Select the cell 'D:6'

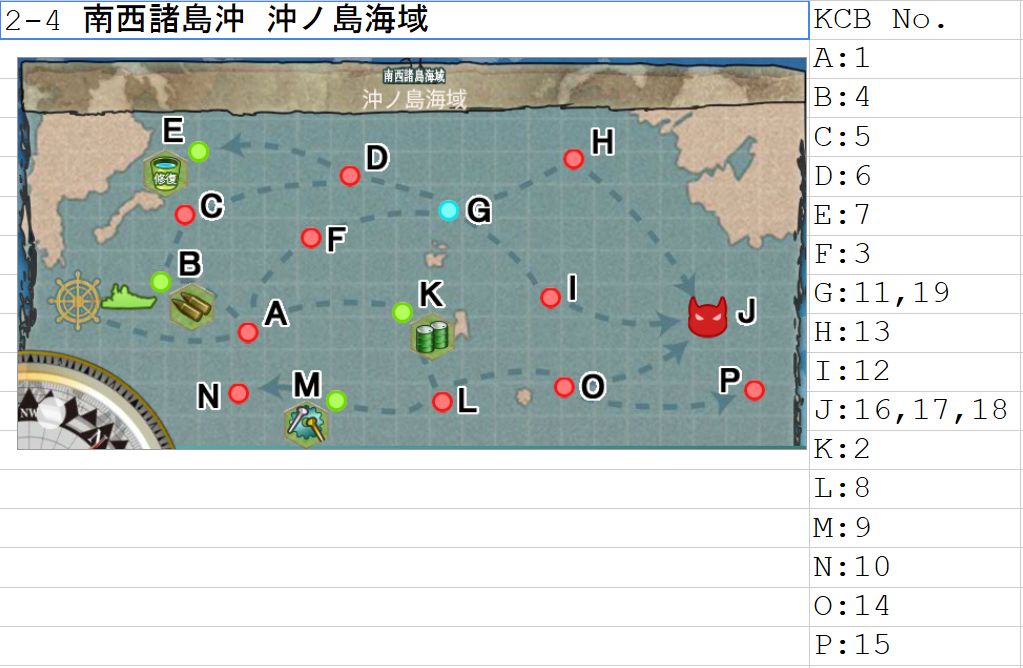[x=916, y=176]
